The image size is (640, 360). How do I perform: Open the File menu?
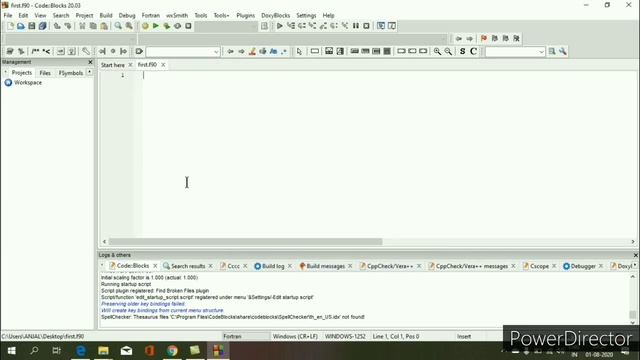pyautogui.click(x=8, y=16)
